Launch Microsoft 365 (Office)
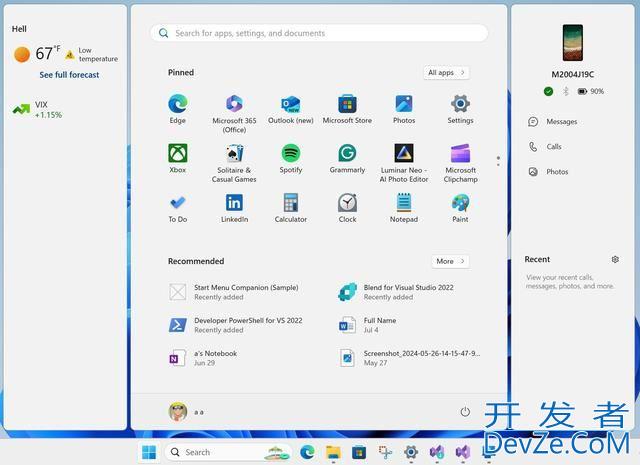640x465 pixels. [234, 113]
